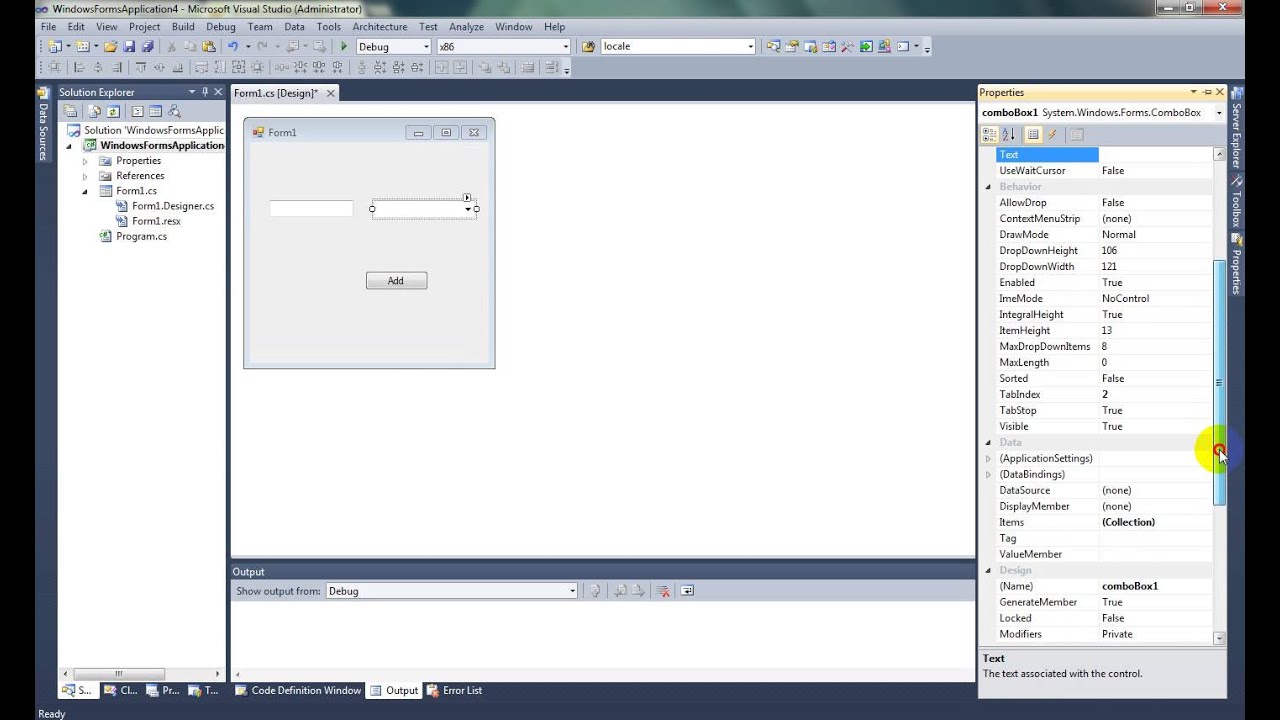
Task: Click the Solution Explorer horizontal scrollbar
Action: click(x=118, y=674)
